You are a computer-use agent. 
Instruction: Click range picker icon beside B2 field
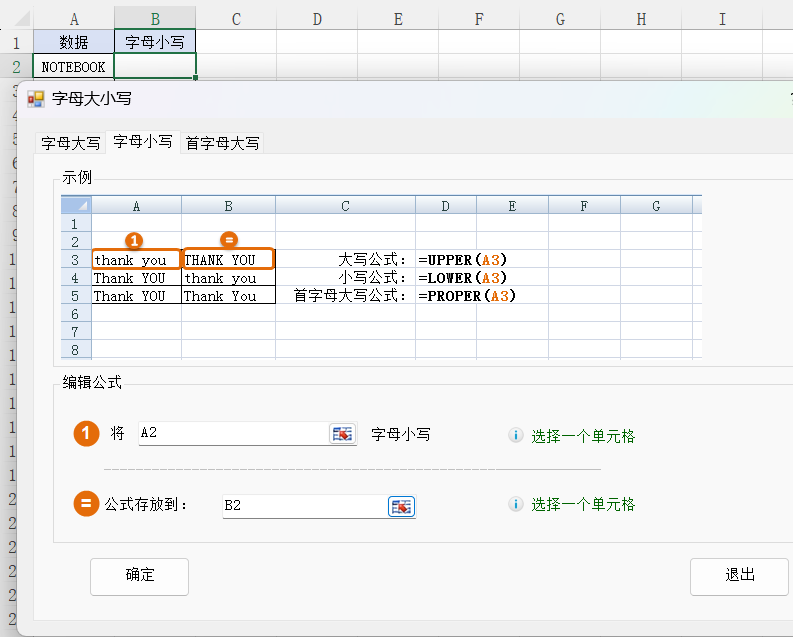point(401,506)
